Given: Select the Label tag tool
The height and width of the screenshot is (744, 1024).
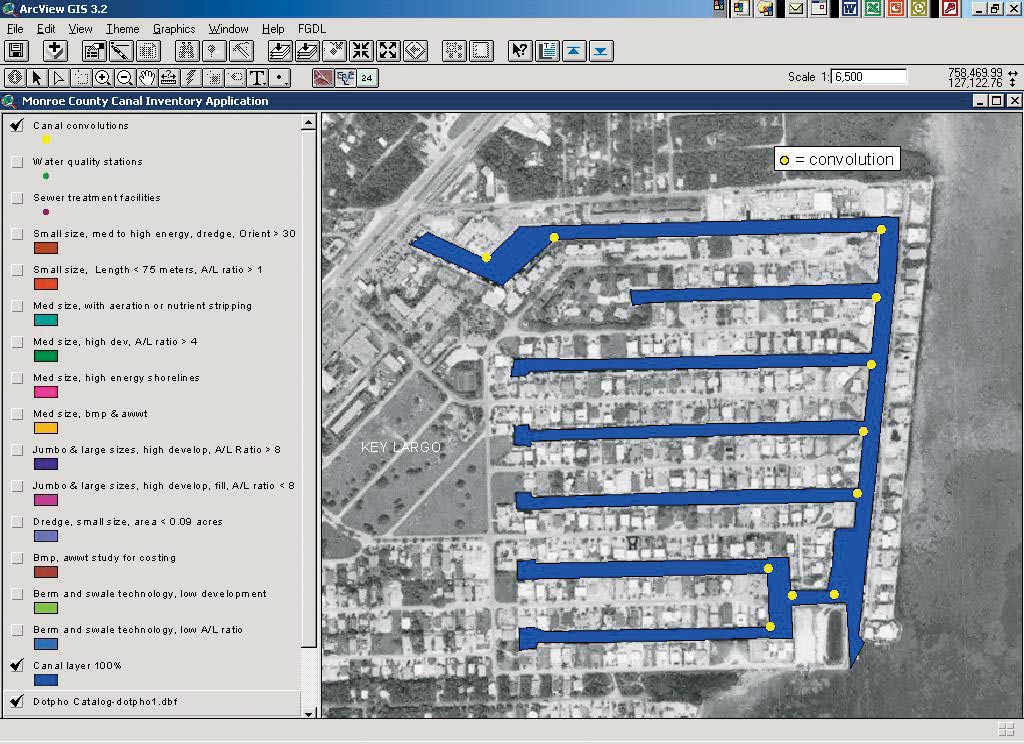Looking at the screenshot, I should 235,78.
